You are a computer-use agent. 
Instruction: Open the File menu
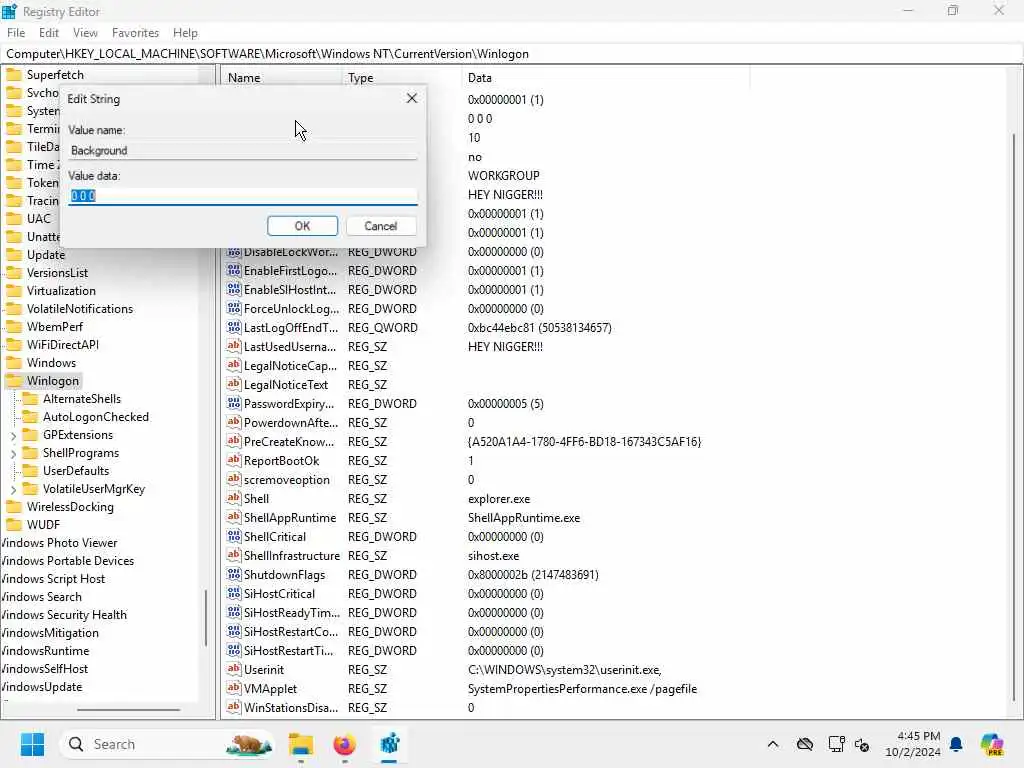click(x=16, y=33)
